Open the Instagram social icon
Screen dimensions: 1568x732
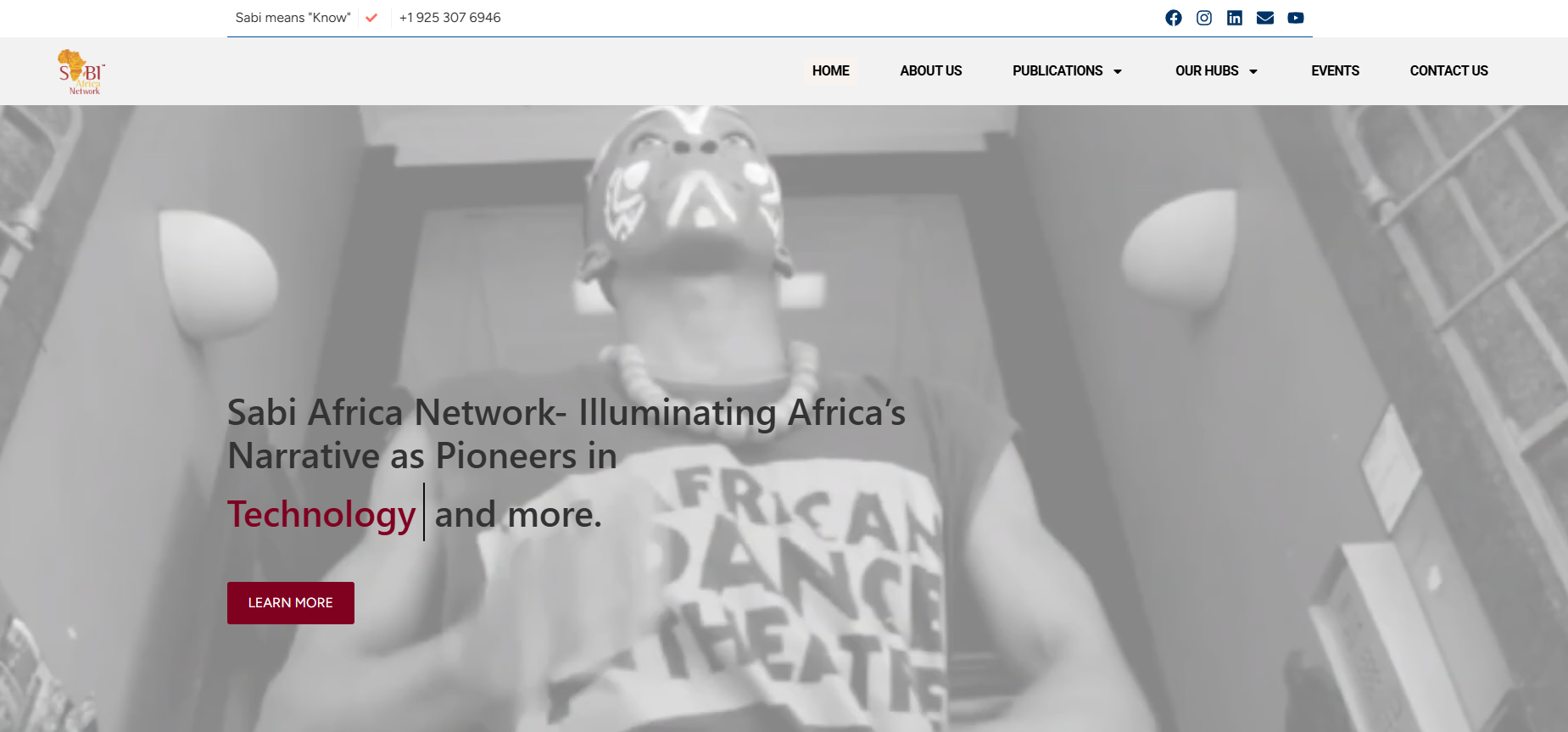point(1203,18)
